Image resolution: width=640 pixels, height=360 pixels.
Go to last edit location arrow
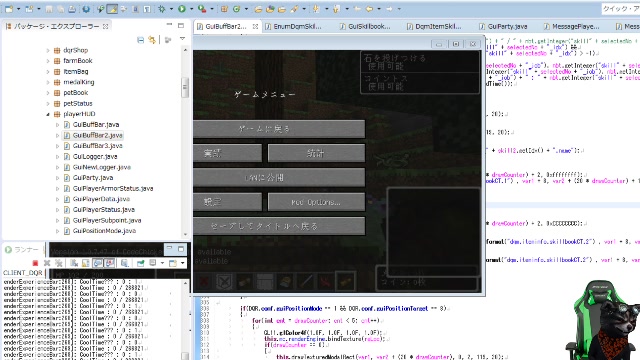(357, 9)
